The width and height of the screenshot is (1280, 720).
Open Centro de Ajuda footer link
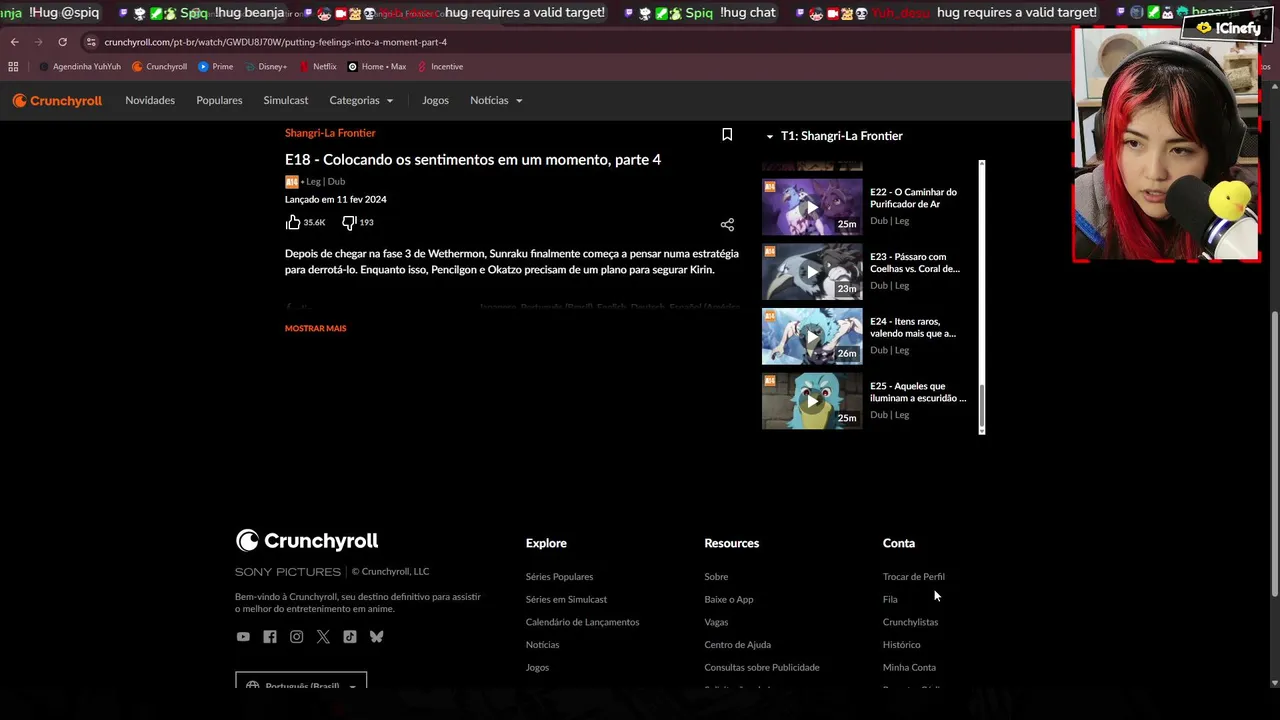coord(737,645)
